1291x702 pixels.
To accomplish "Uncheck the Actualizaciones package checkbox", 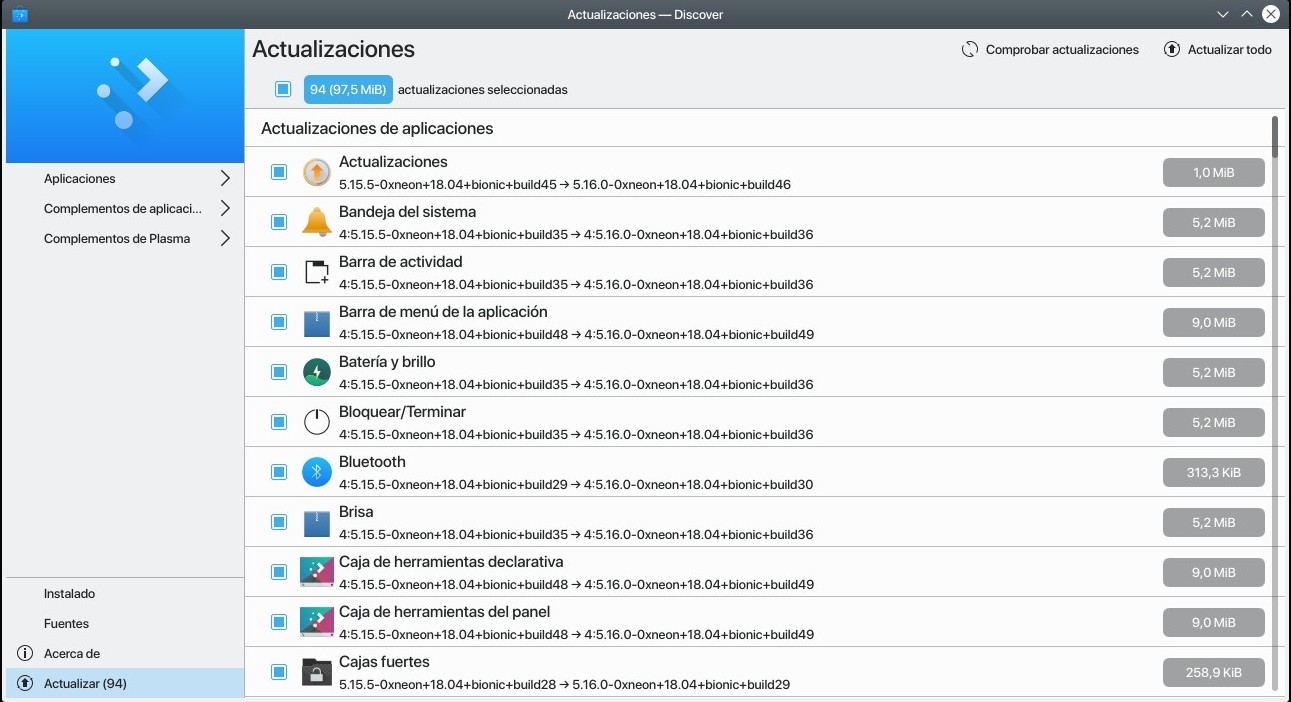I will pos(279,172).
